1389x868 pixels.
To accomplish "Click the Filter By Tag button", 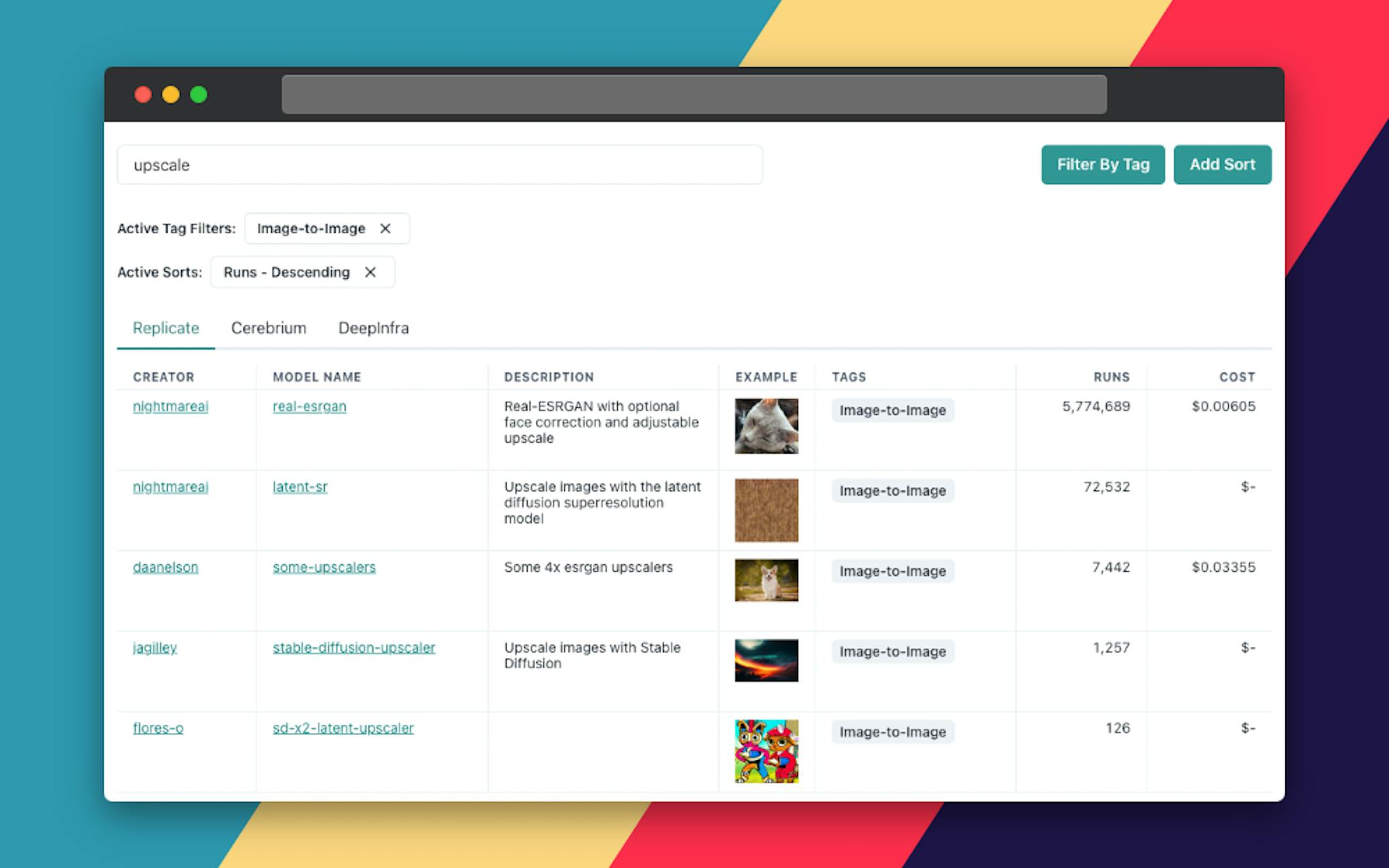I will coord(1102,165).
